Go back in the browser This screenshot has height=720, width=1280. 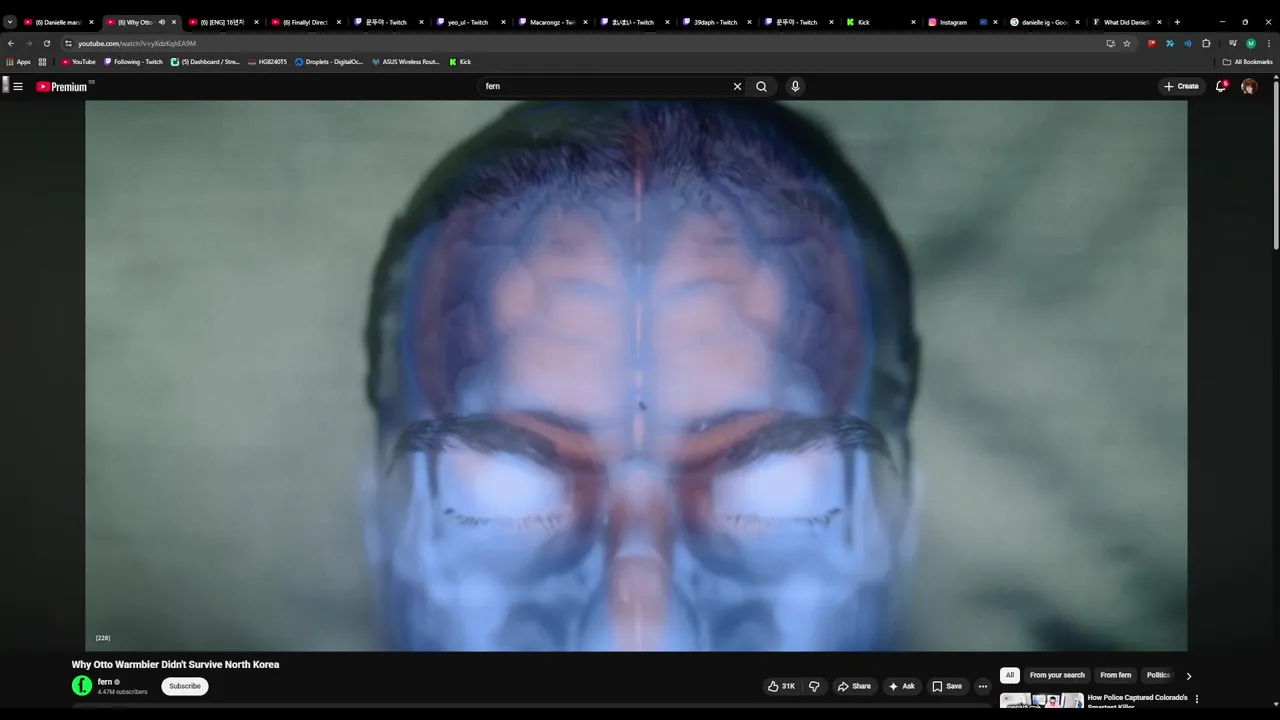(x=11, y=43)
